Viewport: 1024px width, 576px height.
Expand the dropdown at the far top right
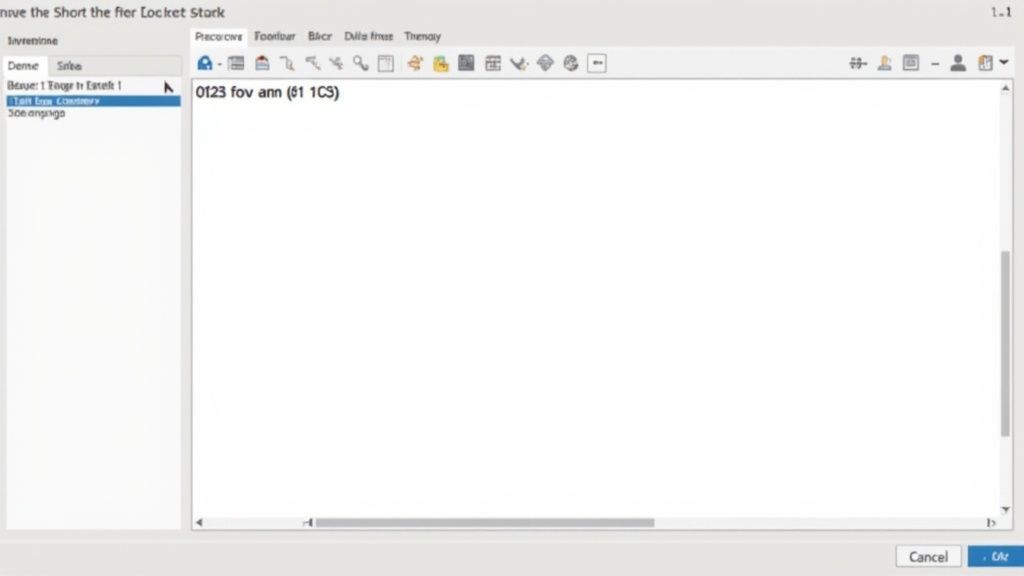[1005, 62]
